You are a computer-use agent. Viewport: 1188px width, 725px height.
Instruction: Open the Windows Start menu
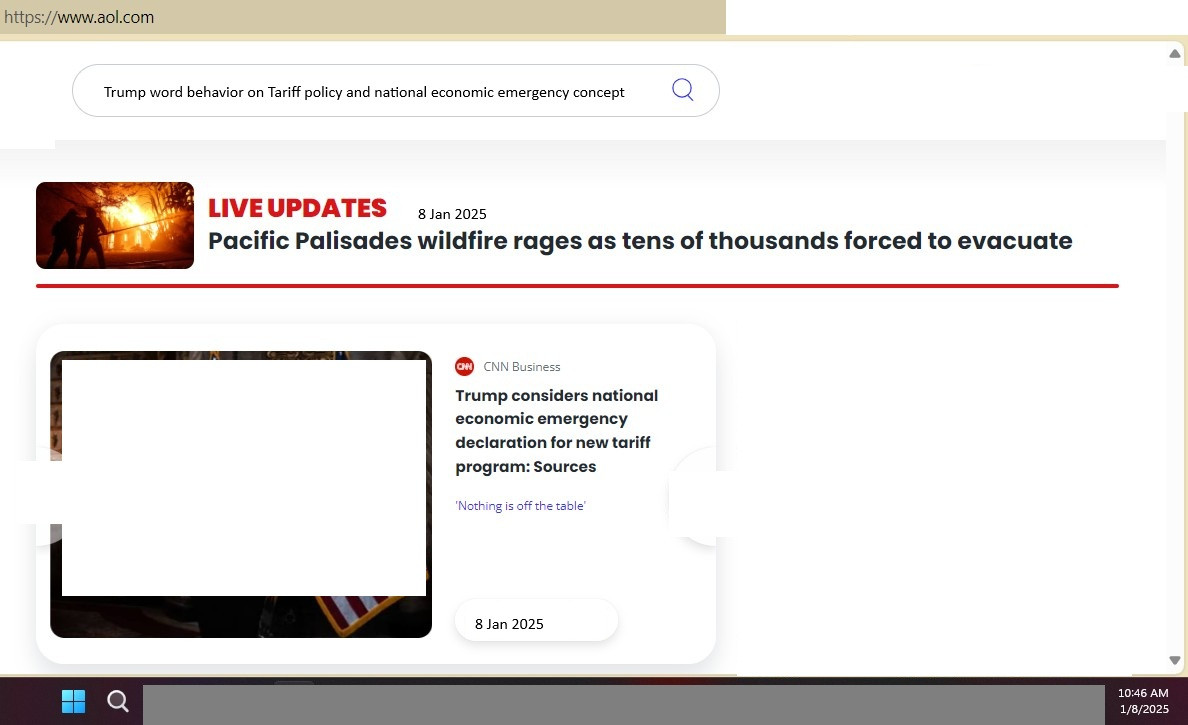pyautogui.click(x=73, y=702)
